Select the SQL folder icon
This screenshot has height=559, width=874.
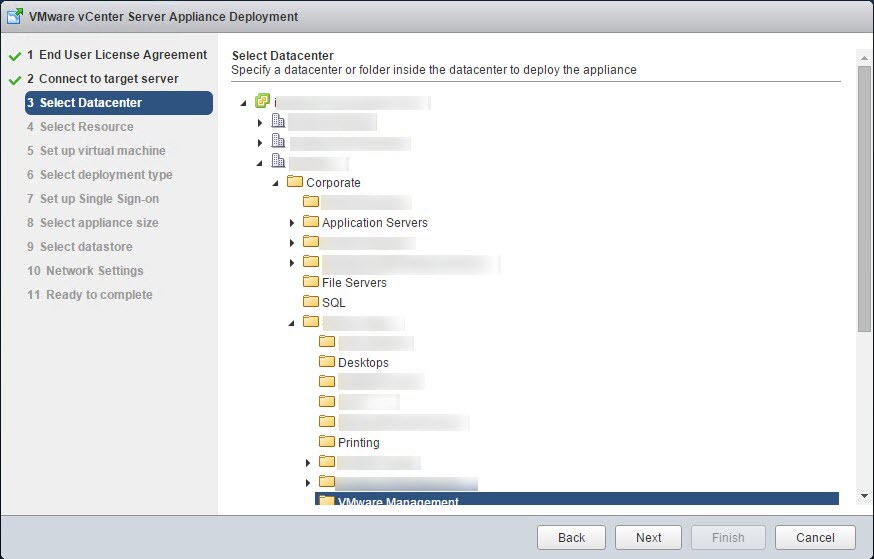pos(310,301)
